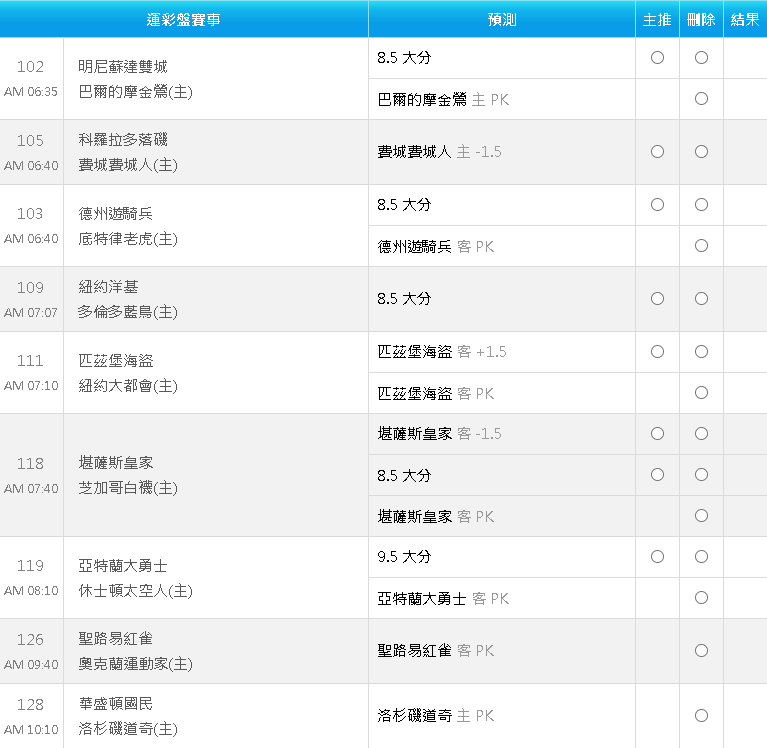Image resolution: width=767 pixels, height=748 pixels.
Task: Select 主推 radio for game 109 8.5 大分
Action: [657, 298]
